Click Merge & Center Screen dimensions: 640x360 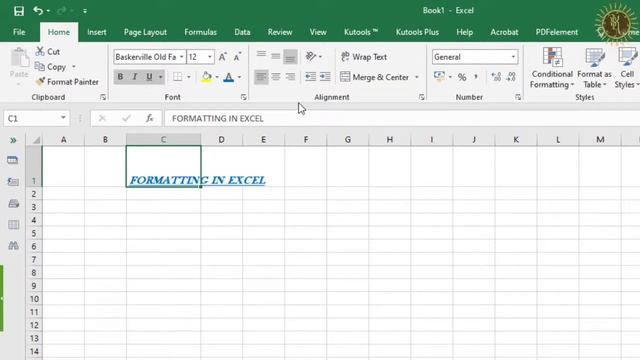[375, 77]
